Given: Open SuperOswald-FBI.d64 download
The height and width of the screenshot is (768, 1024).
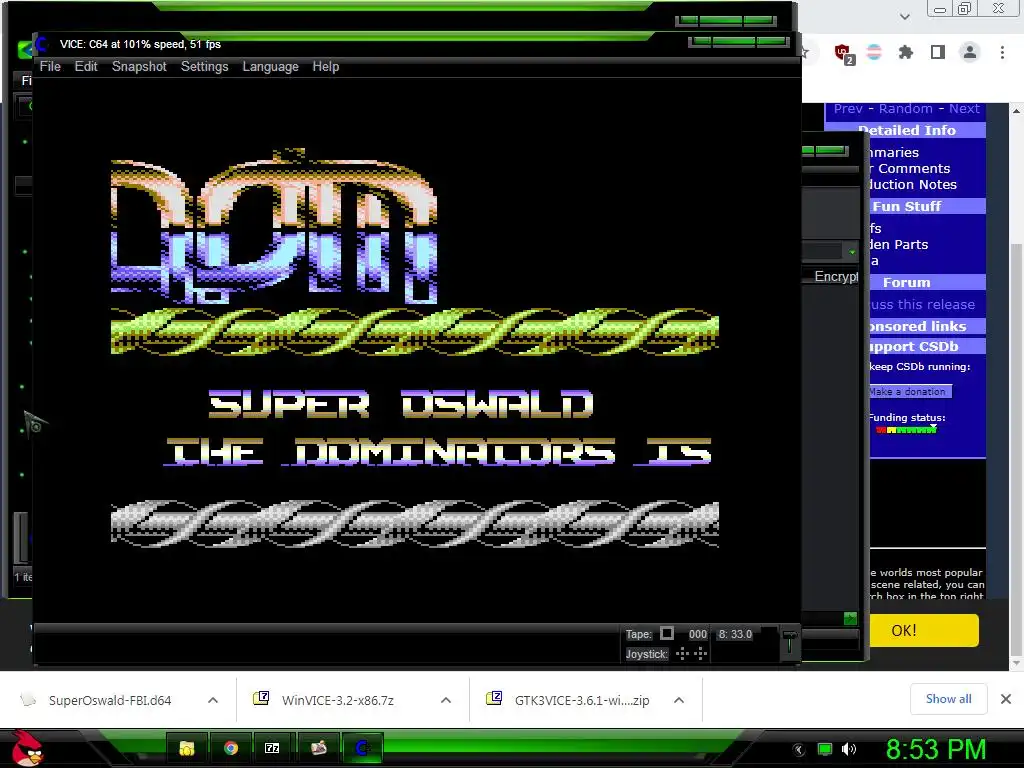Looking at the screenshot, I should 109,701.
